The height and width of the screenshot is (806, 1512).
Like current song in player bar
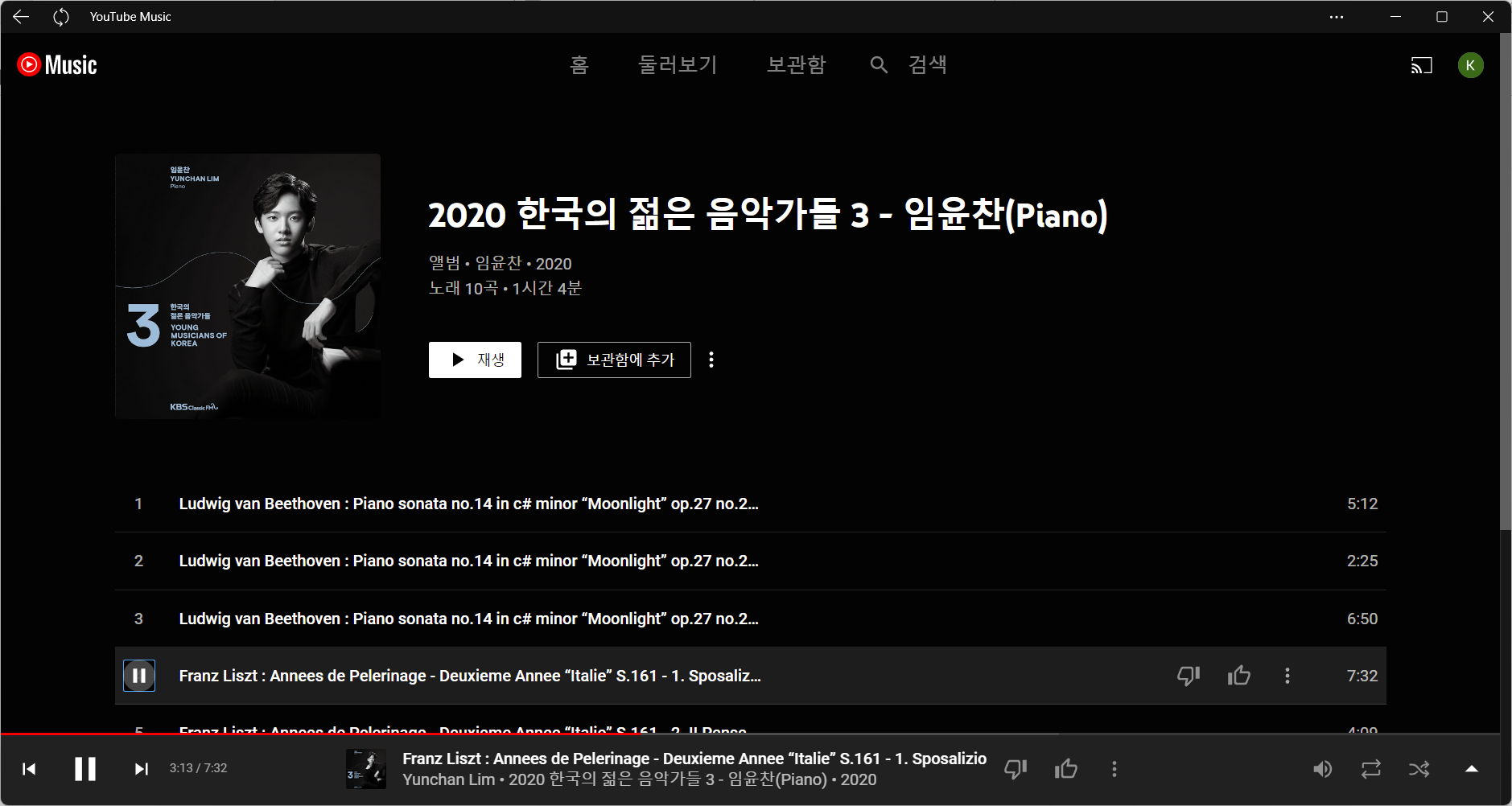pyautogui.click(x=1066, y=769)
